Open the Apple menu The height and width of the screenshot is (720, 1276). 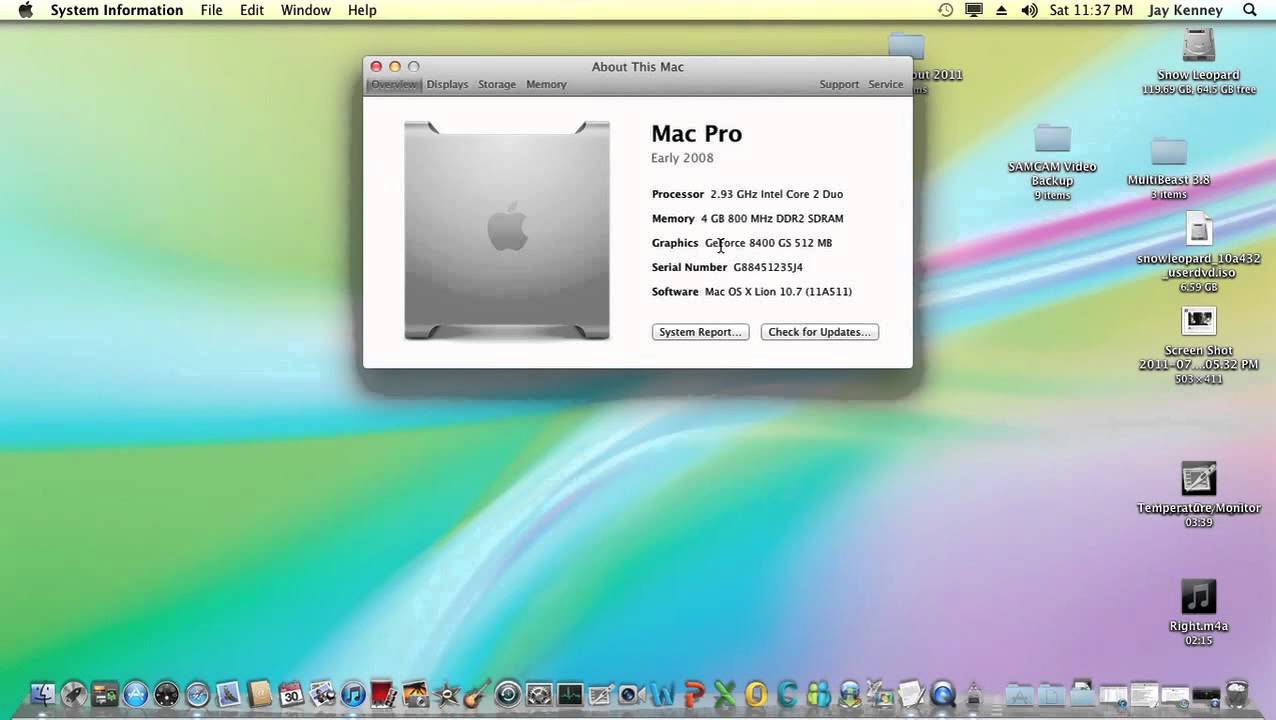25,10
